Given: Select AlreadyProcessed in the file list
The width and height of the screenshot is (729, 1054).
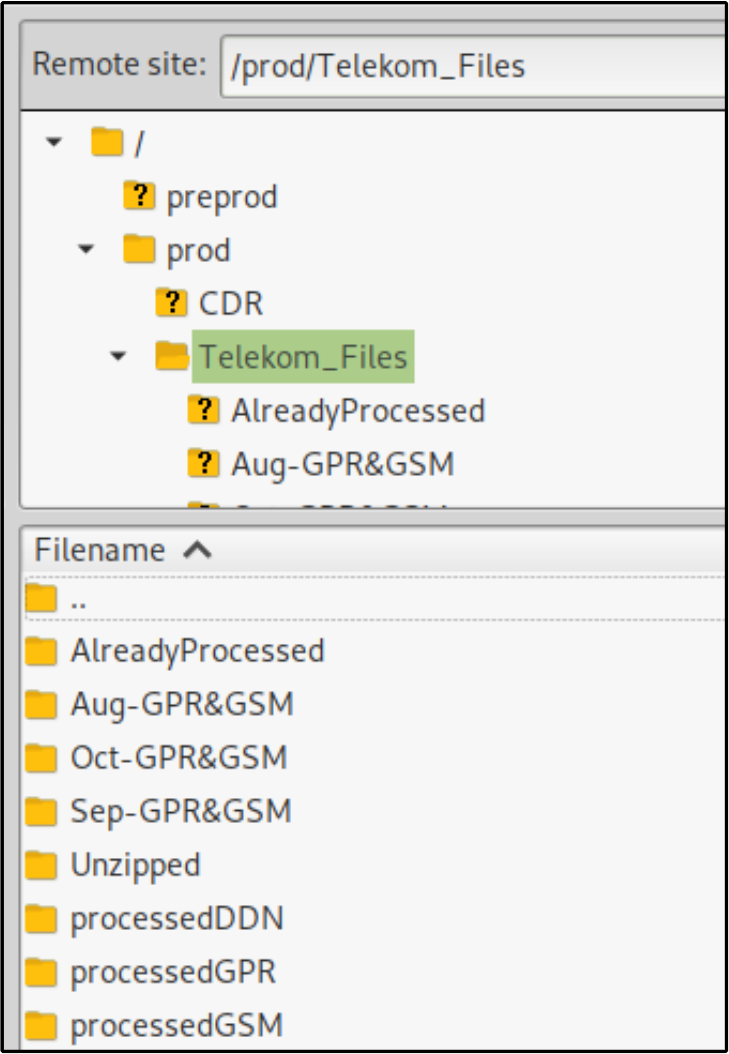Looking at the screenshot, I should 197,651.
